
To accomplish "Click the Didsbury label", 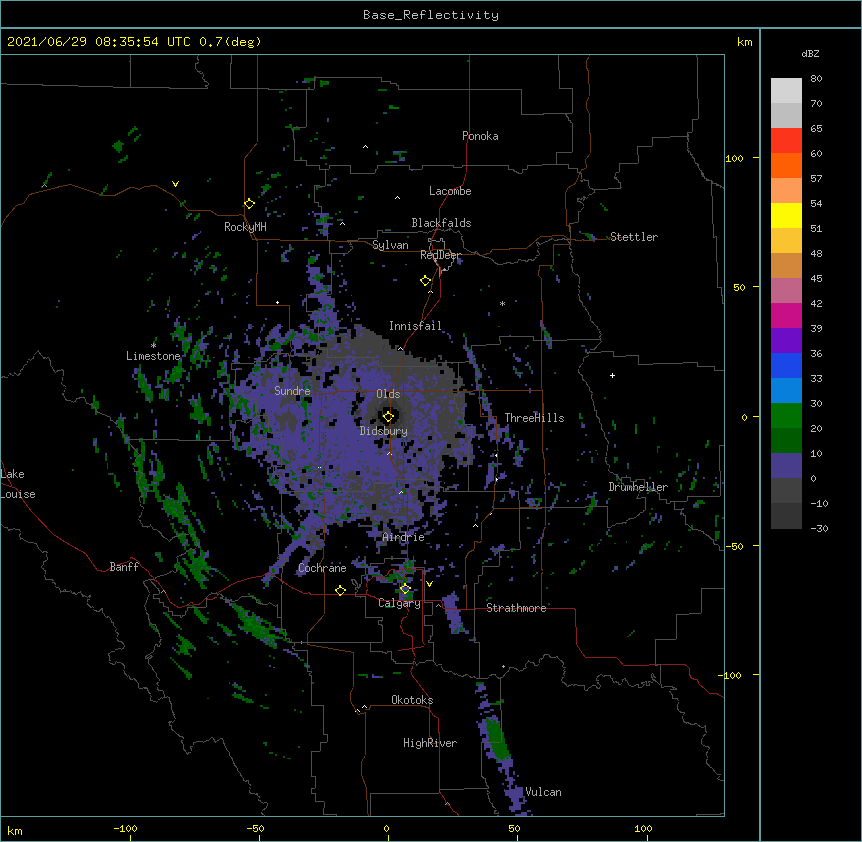I will pyautogui.click(x=384, y=431).
